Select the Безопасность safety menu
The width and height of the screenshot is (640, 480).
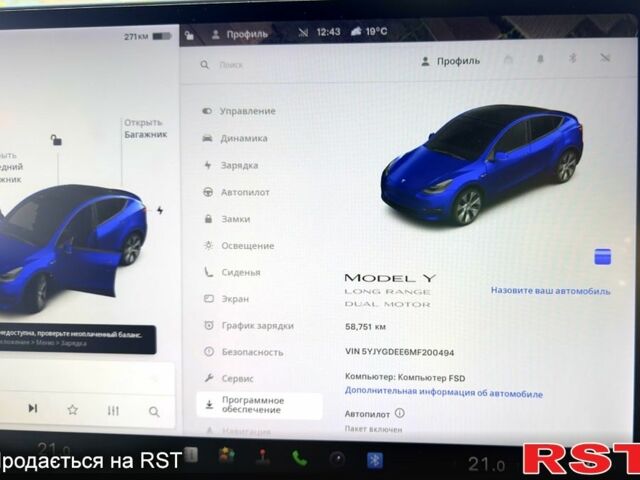[243, 352]
